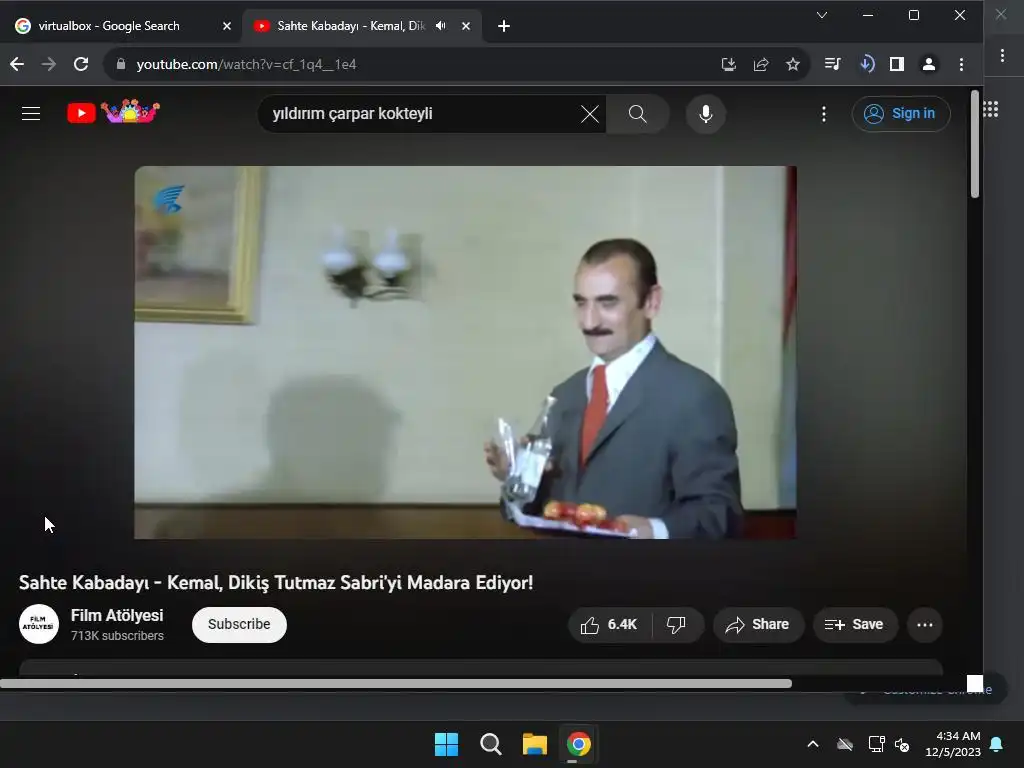
Task: Save video to a playlist
Action: click(854, 625)
